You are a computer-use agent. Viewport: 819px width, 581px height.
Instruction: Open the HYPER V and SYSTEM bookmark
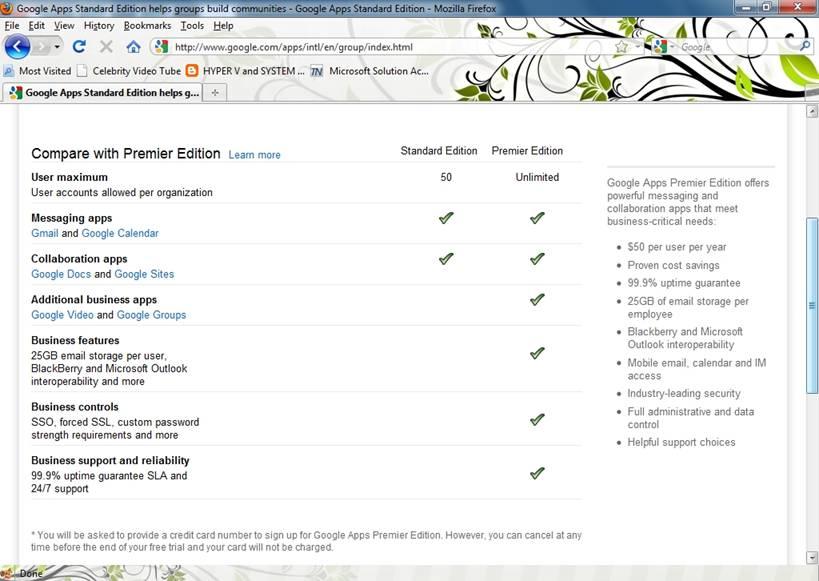point(245,71)
